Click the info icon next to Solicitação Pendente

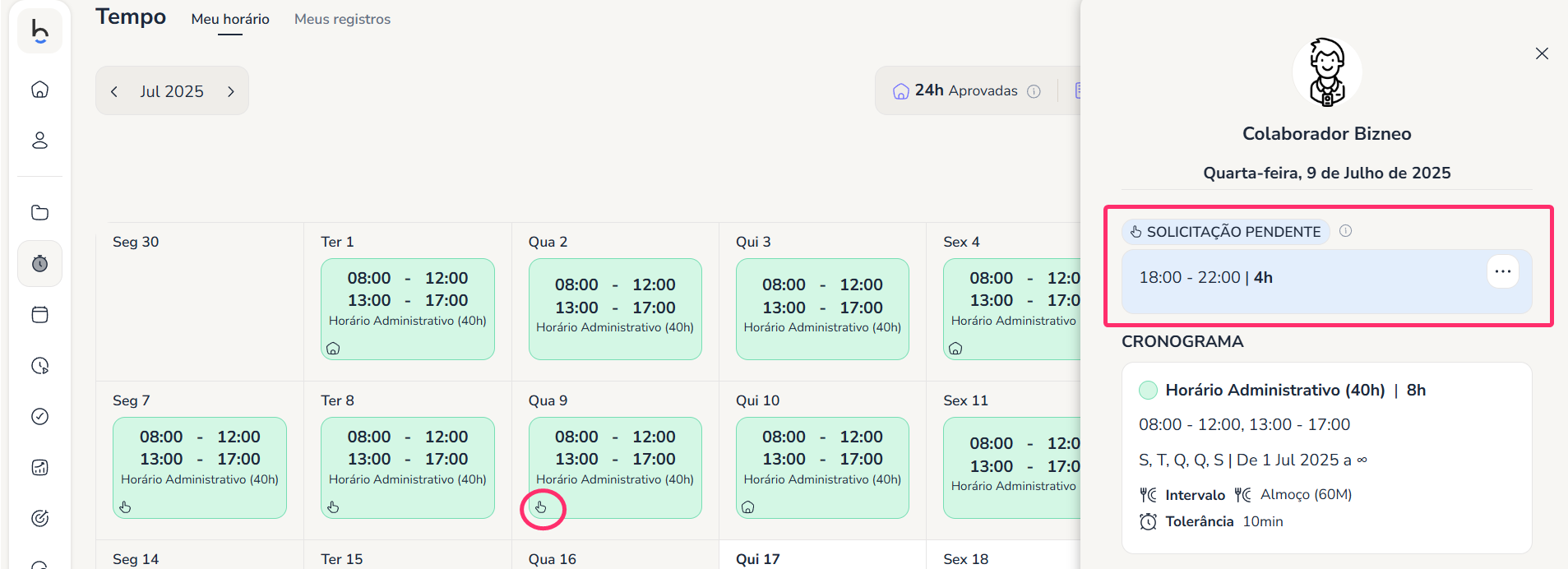(1345, 231)
